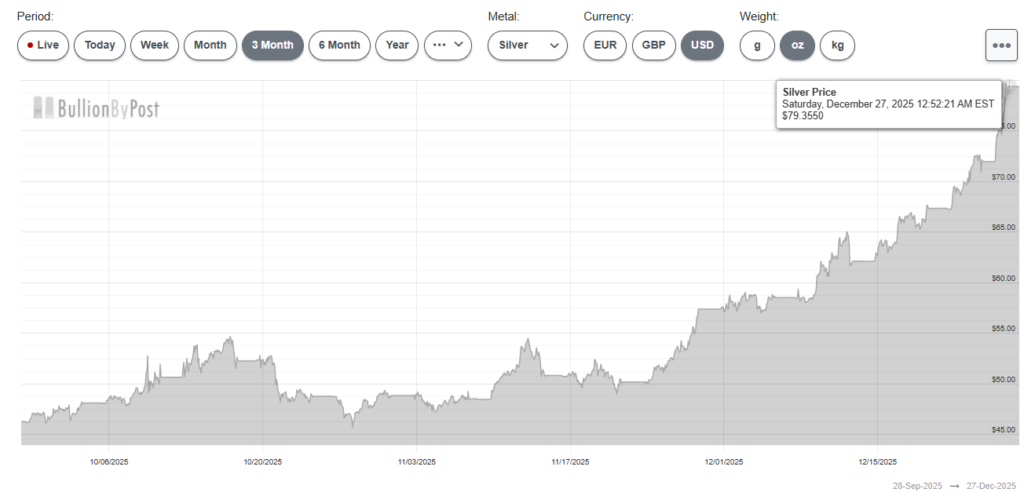Click the 11/17/2025 date axis label
1024x492 pixels.
pyautogui.click(x=570, y=462)
